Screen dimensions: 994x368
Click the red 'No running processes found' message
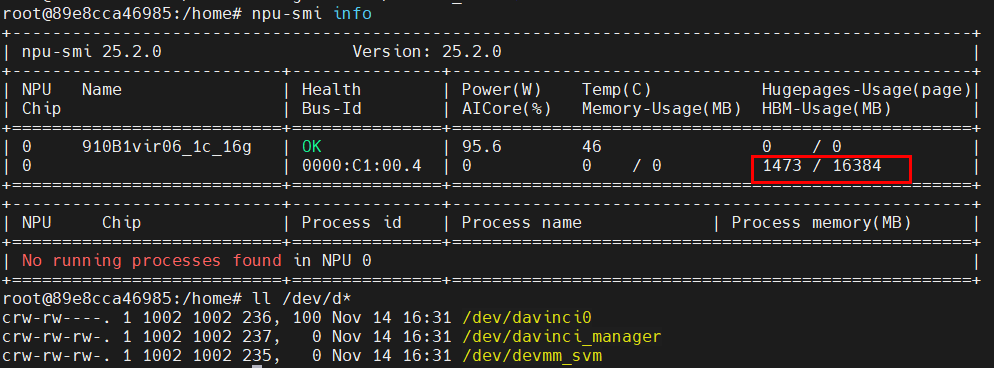[152, 260]
